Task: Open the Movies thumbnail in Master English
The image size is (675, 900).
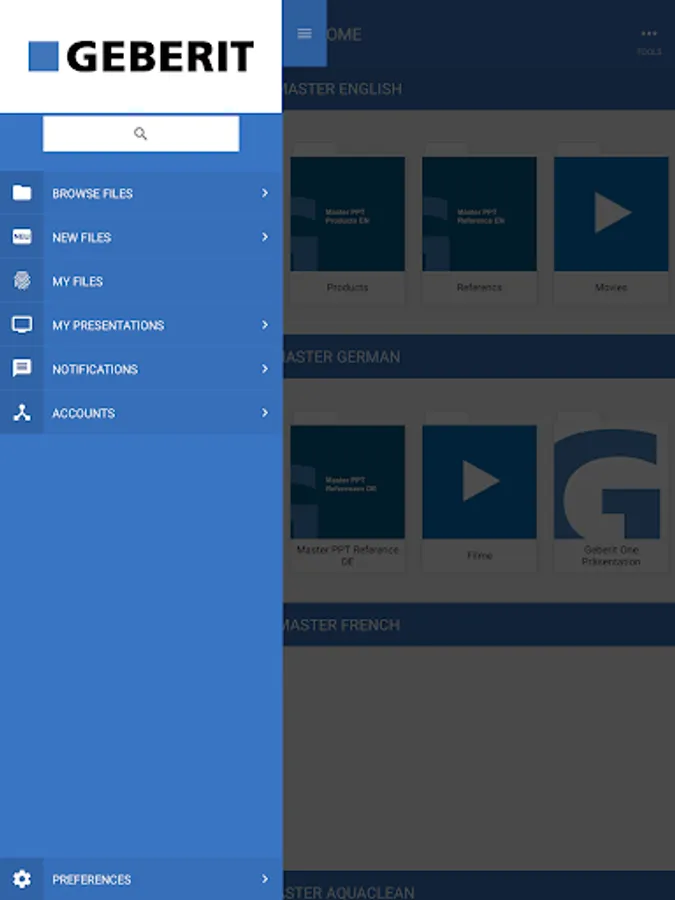Action: [x=611, y=215]
